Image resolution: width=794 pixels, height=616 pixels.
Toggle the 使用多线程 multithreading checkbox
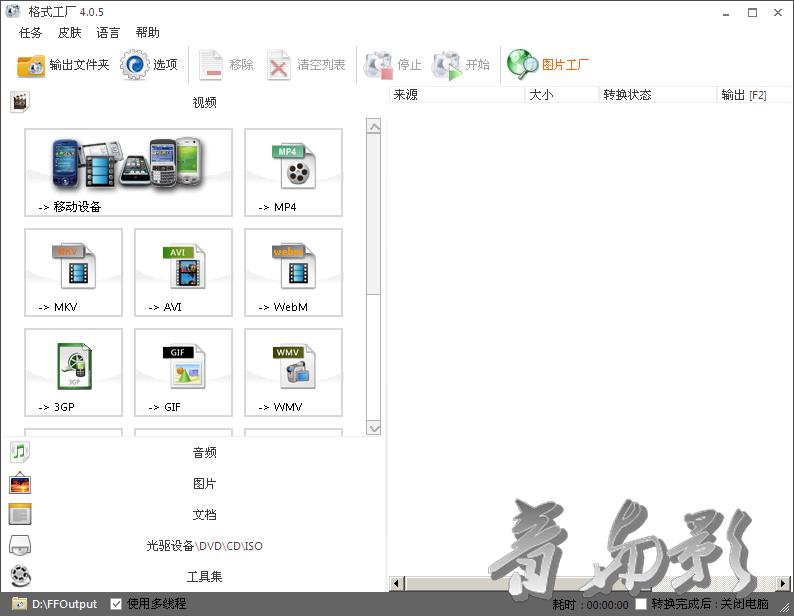pos(117,604)
